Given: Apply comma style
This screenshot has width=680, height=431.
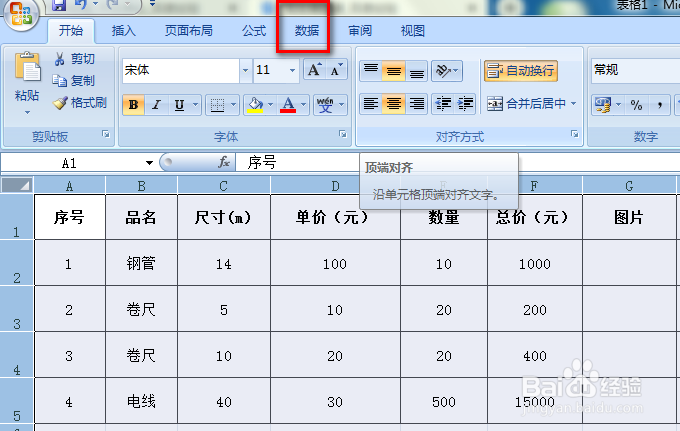Looking at the screenshot, I should pos(660,105).
